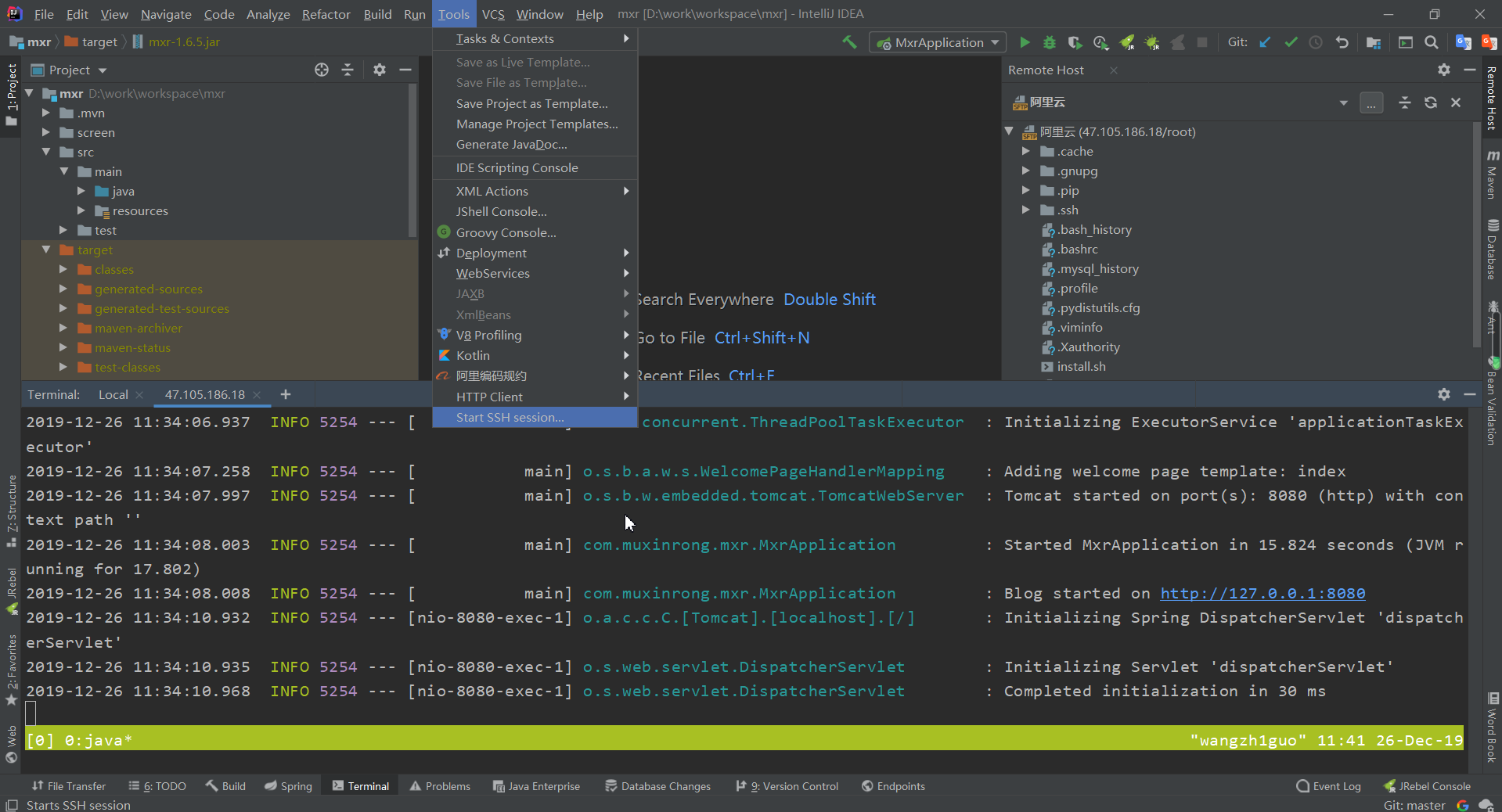Open Groovy Console menu item
Viewport: 1502px width, 812px height.
[535, 232]
